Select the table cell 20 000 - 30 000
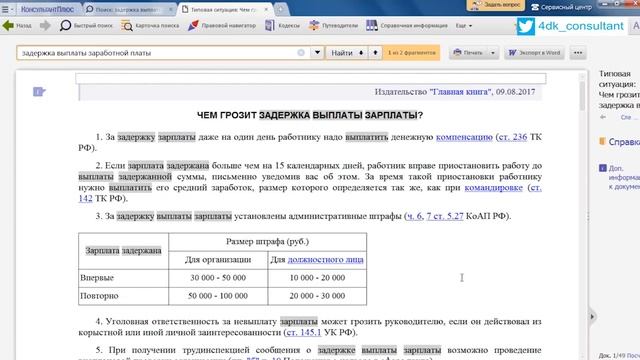Viewport: 640px width, 360px height. tap(317, 296)
